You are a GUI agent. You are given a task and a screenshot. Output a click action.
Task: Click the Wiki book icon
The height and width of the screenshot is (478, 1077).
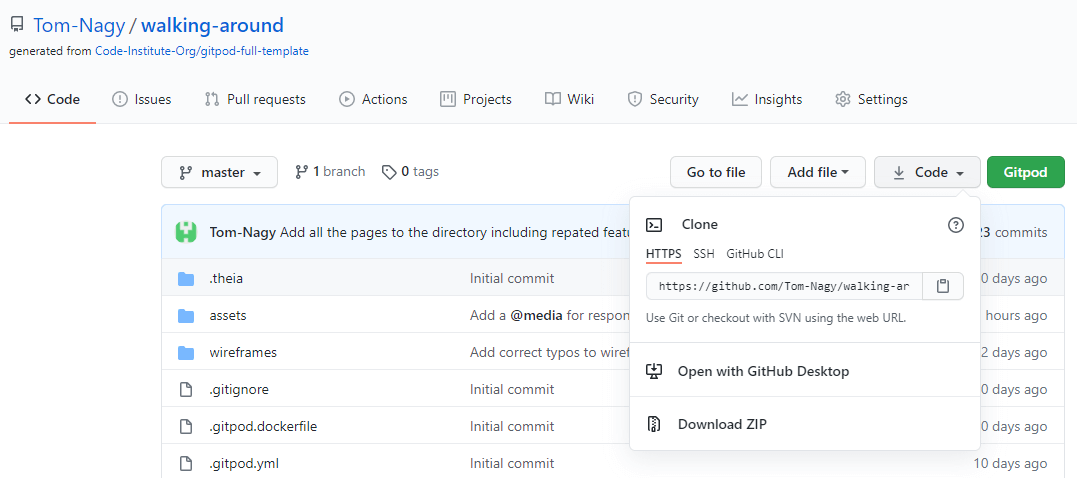(552, 100)
